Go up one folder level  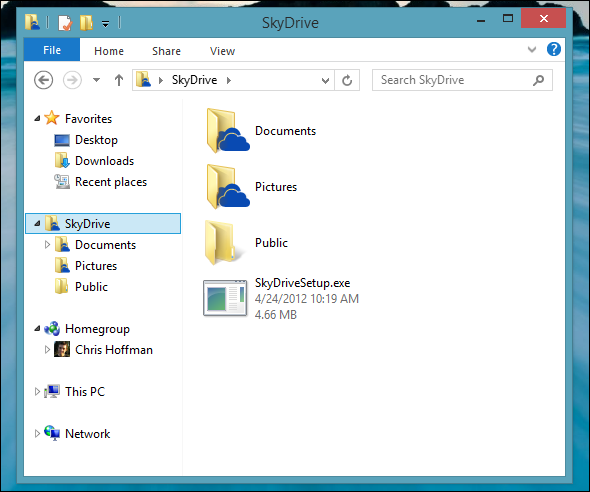pos(119,80)
